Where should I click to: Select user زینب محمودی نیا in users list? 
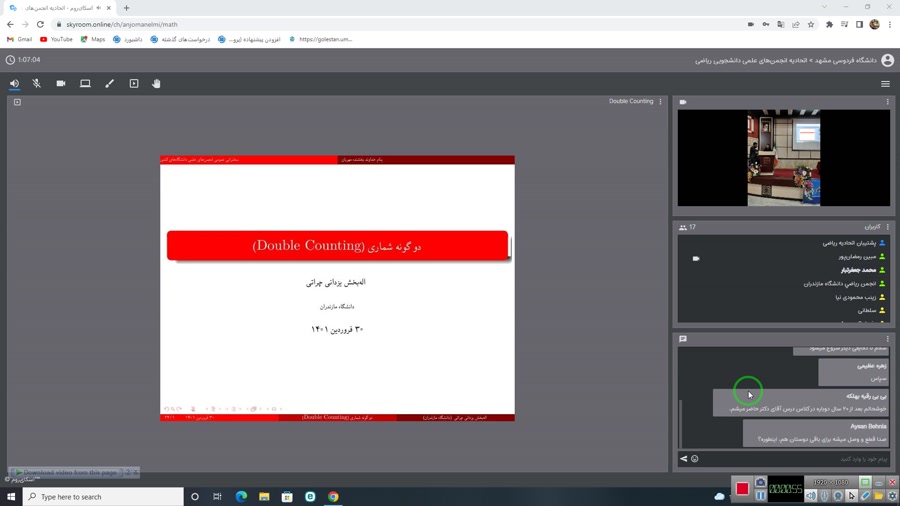[856, 297]
